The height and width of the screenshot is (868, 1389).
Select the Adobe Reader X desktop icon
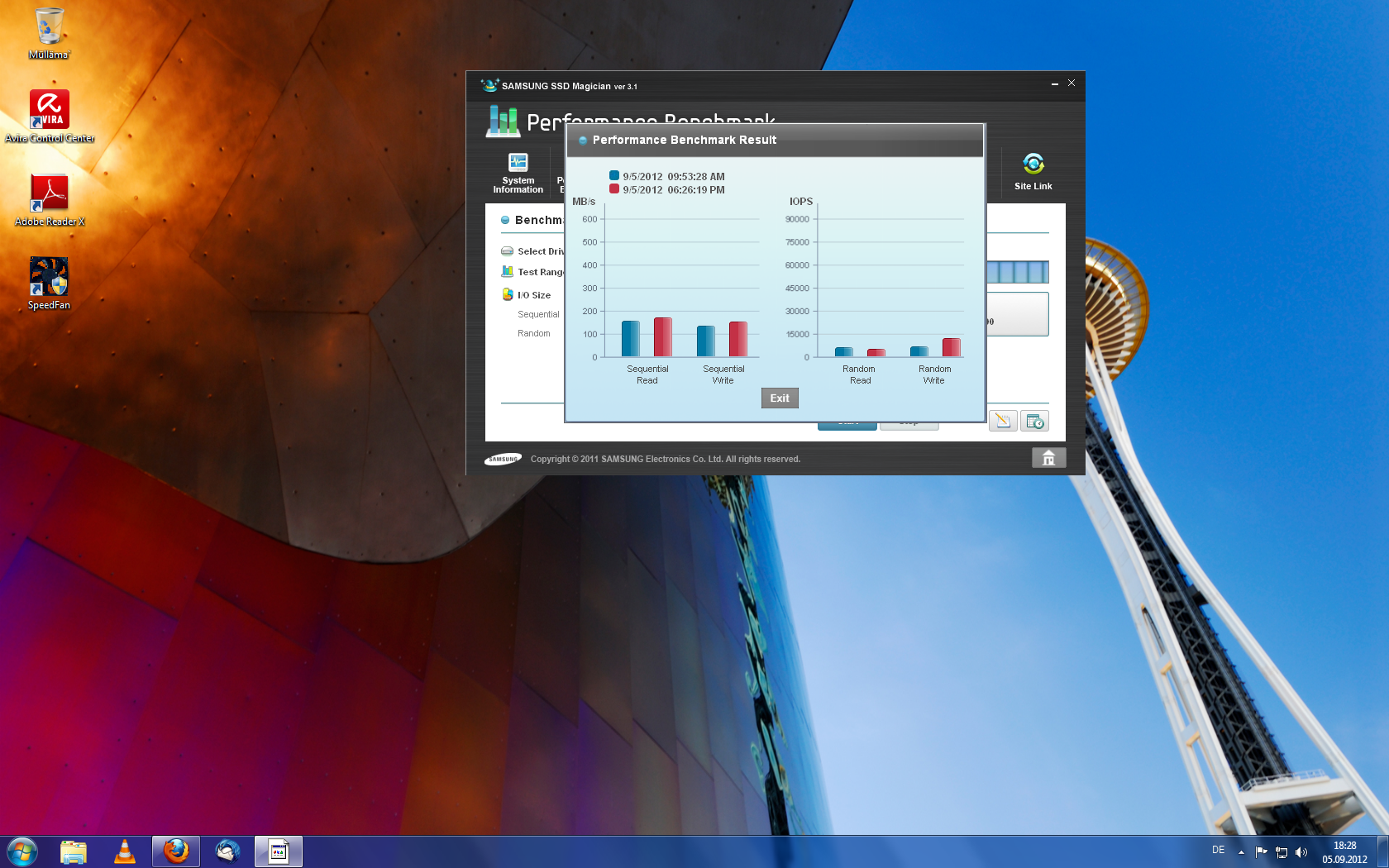(50, 200)
